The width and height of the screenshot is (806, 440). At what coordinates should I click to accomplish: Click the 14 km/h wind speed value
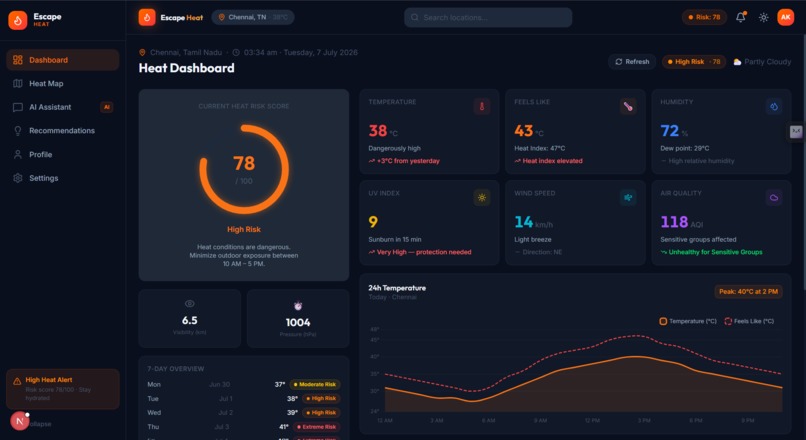pyautogui.click(x=534, y=222)
